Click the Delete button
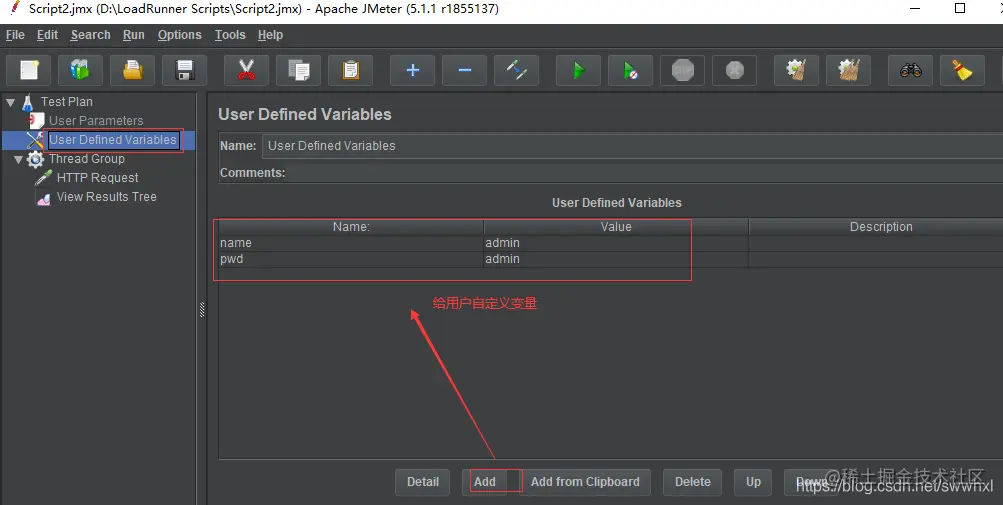The image size is (1003, 505). 693,482
